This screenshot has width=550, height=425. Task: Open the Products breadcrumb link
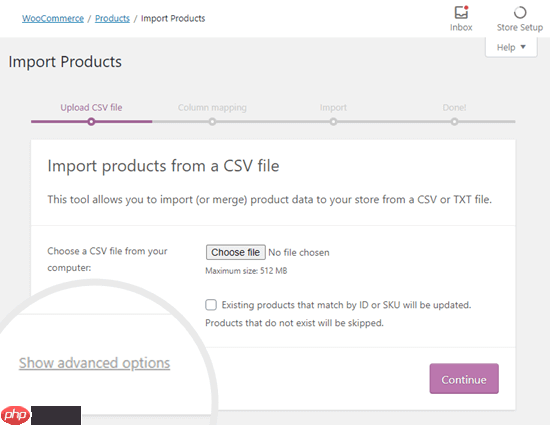tap(112, 18)
